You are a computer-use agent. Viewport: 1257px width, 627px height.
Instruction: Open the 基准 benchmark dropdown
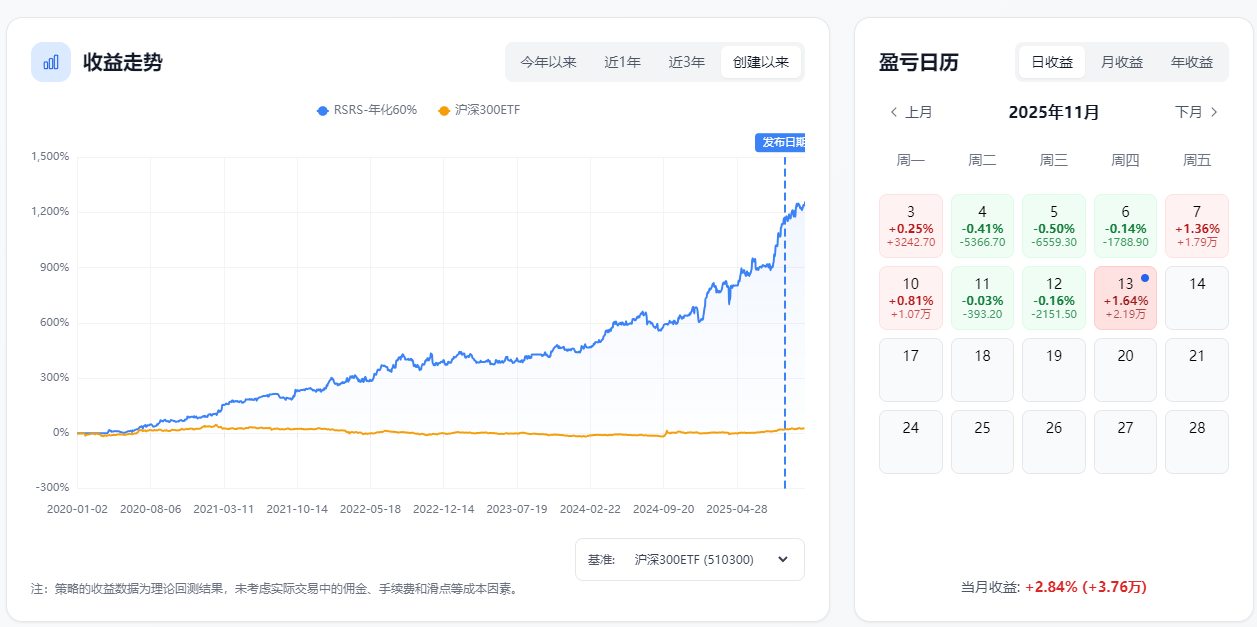(x=689, y=560)
